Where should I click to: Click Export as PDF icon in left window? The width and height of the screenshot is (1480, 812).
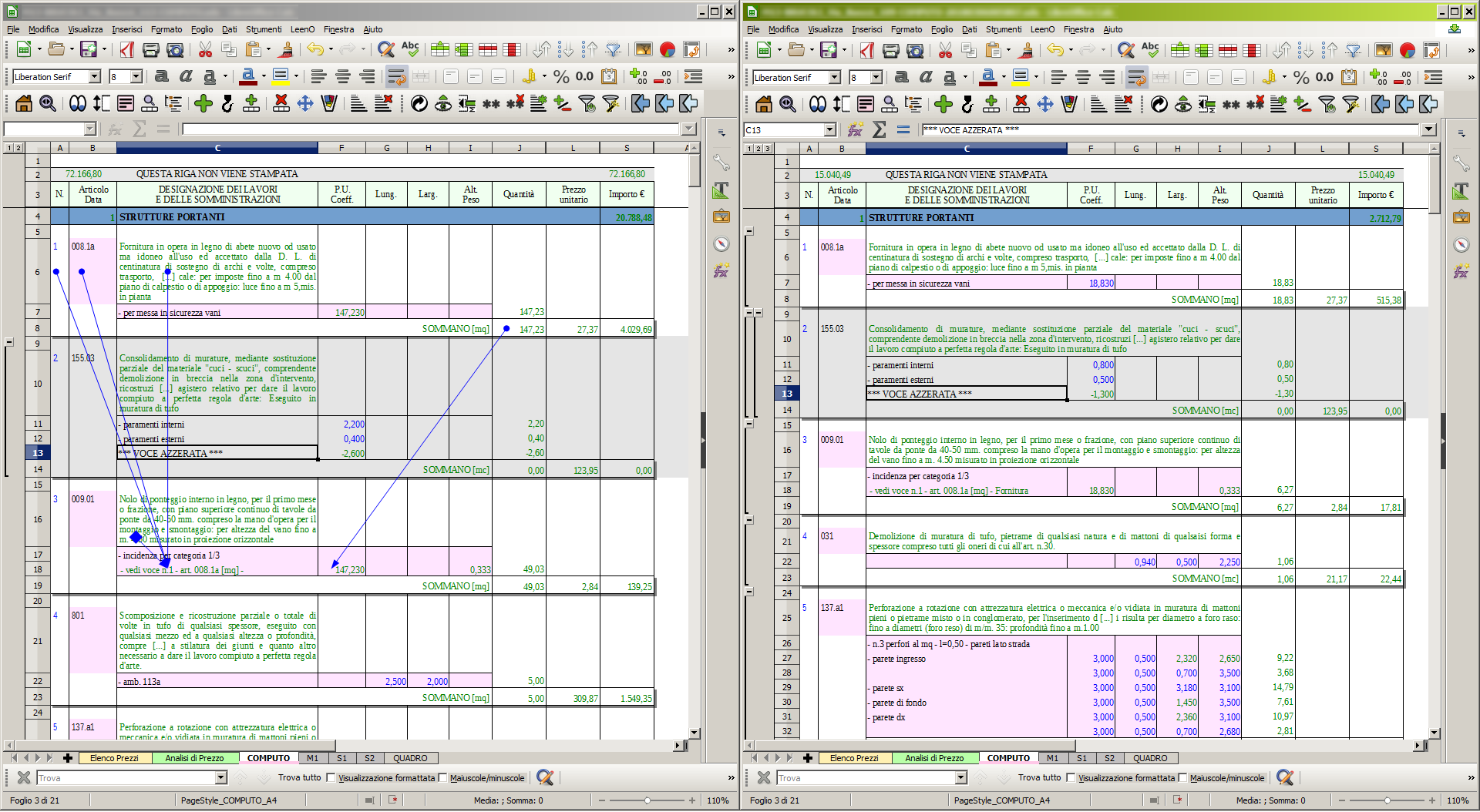(x=127, y=50)
